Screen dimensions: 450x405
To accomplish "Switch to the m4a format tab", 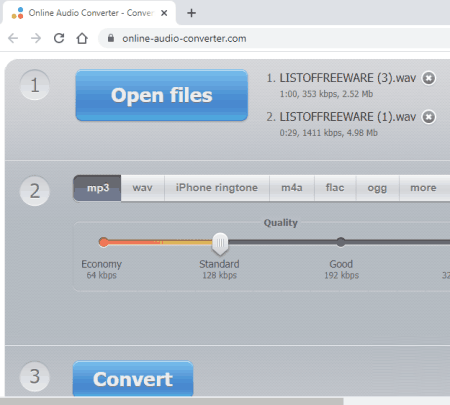I will 292,188.
